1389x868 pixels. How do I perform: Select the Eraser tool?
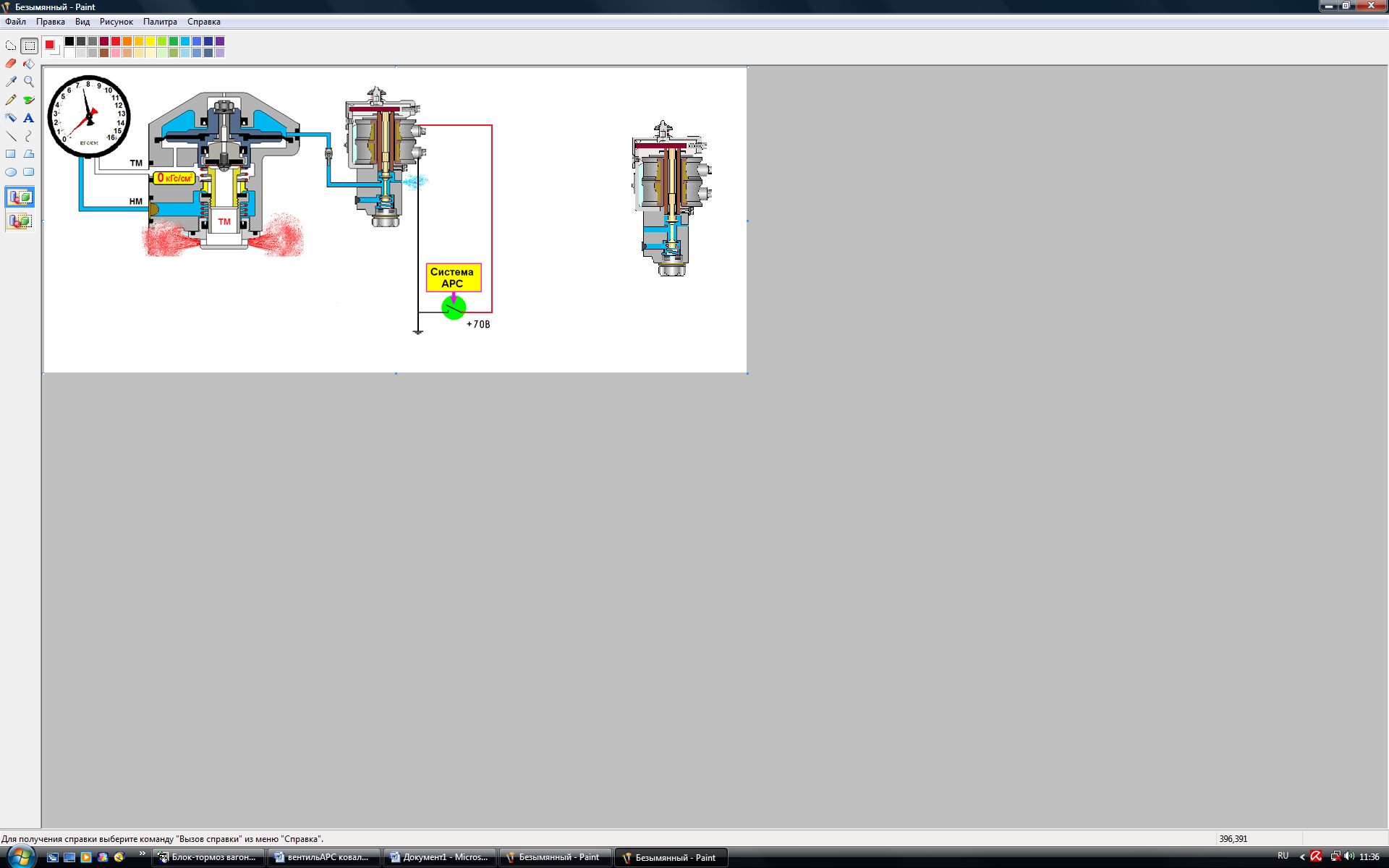(11, 64)
